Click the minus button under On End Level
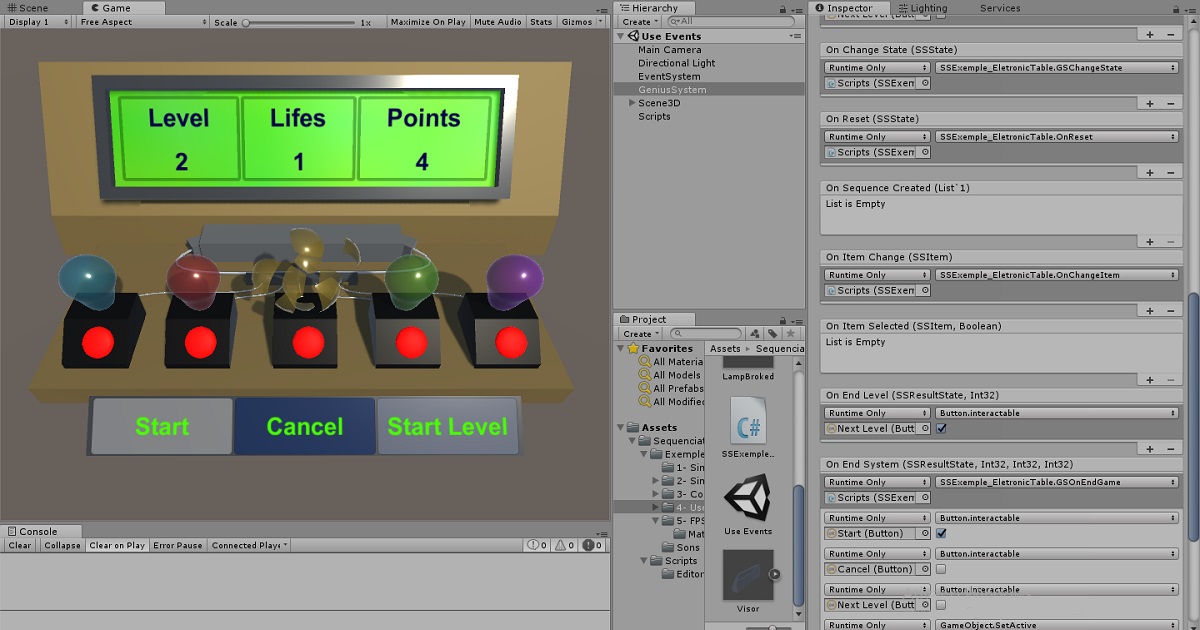 pos(1171,449)
